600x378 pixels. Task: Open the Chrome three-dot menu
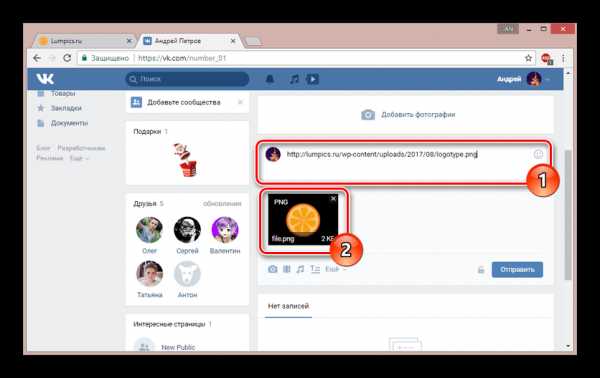pos(563,58)
